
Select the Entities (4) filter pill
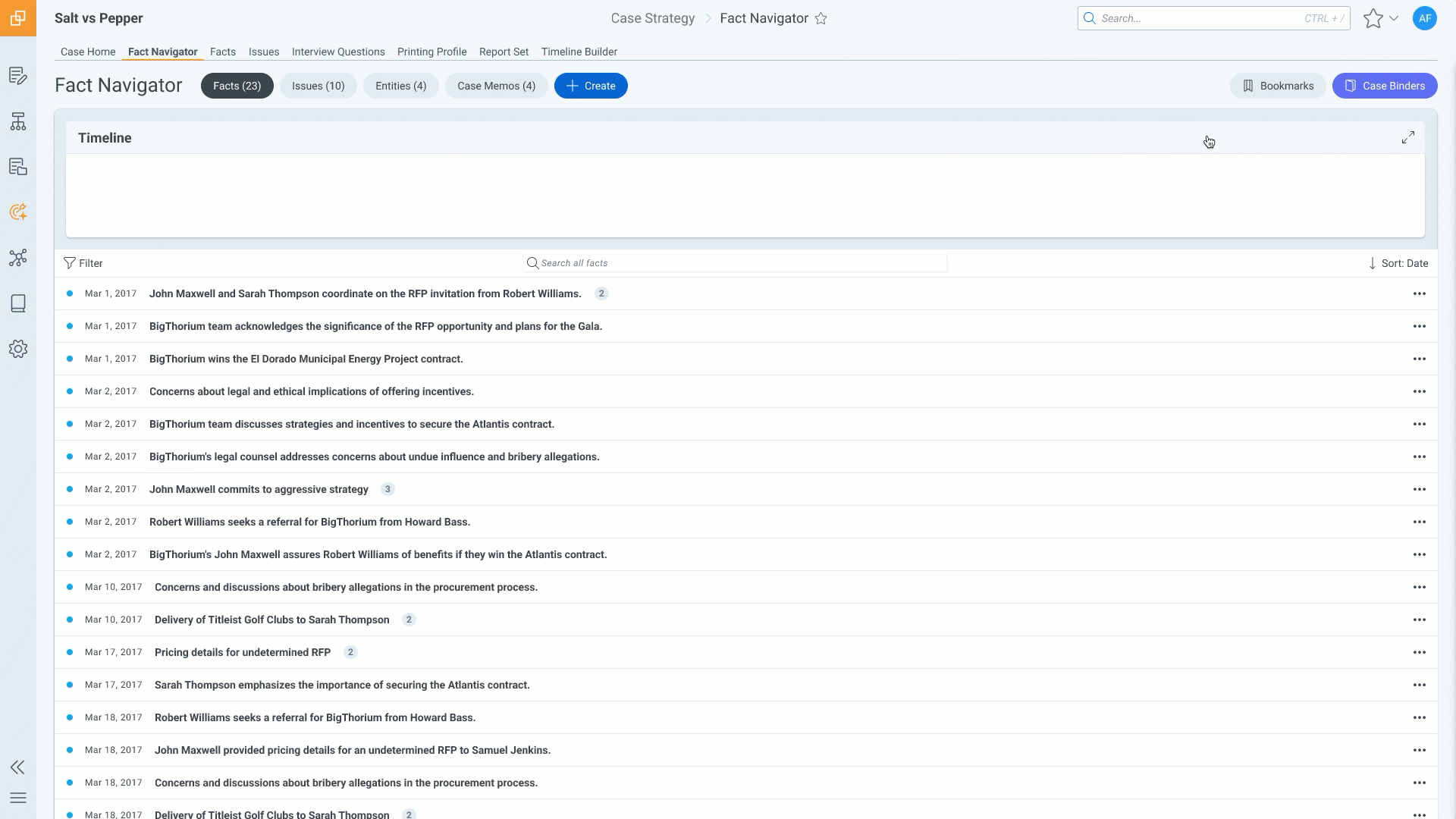tap(401, 86)
